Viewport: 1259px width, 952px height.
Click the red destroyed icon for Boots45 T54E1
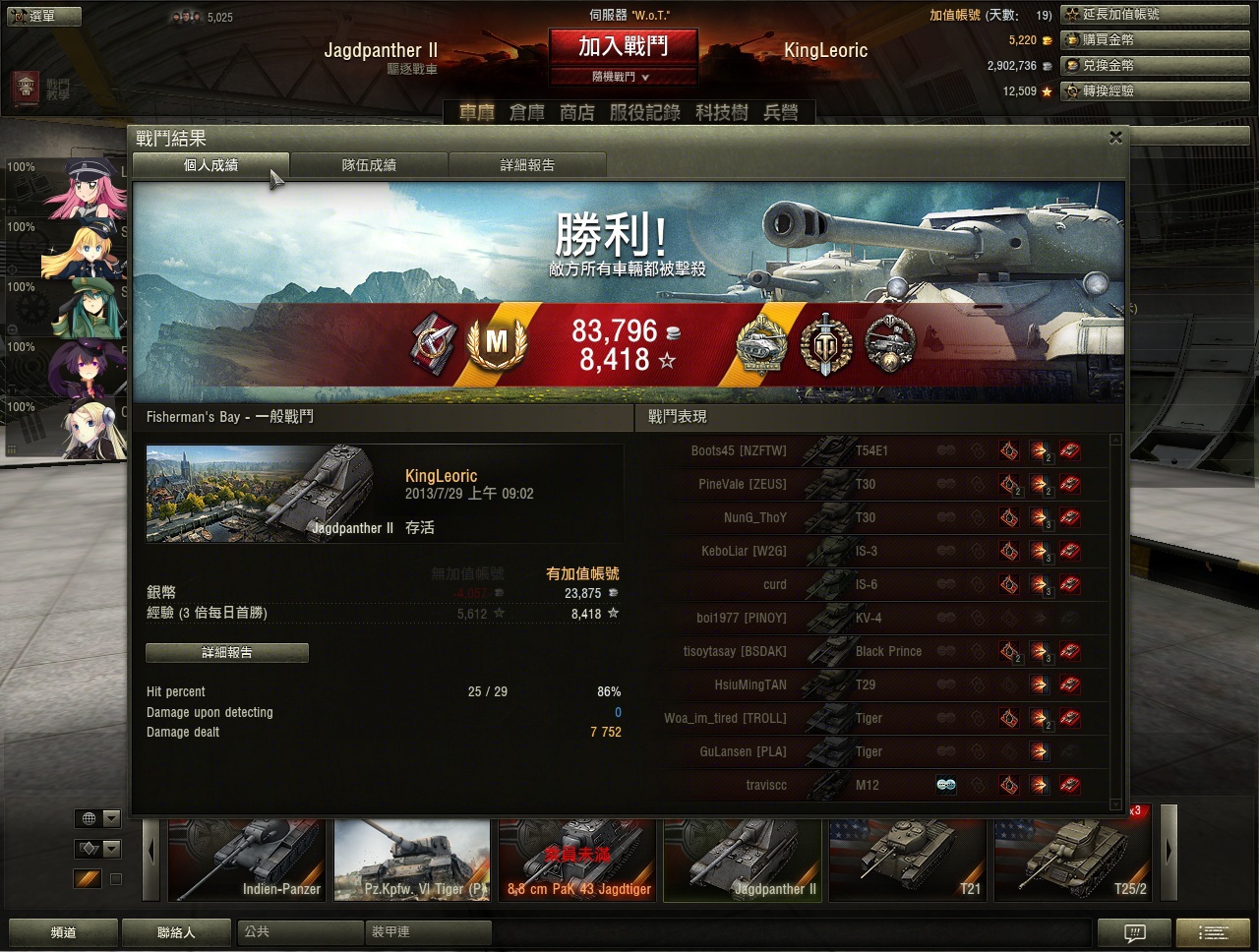click(x=1070, y=451)
